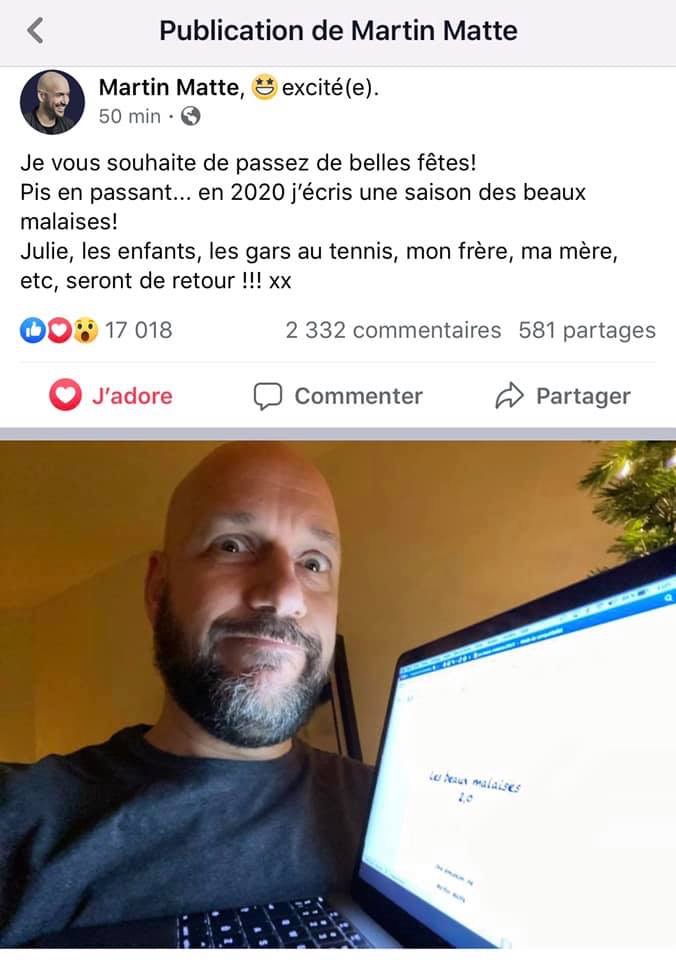Toggle the J'adore reaction button

(x=111, y=396)
